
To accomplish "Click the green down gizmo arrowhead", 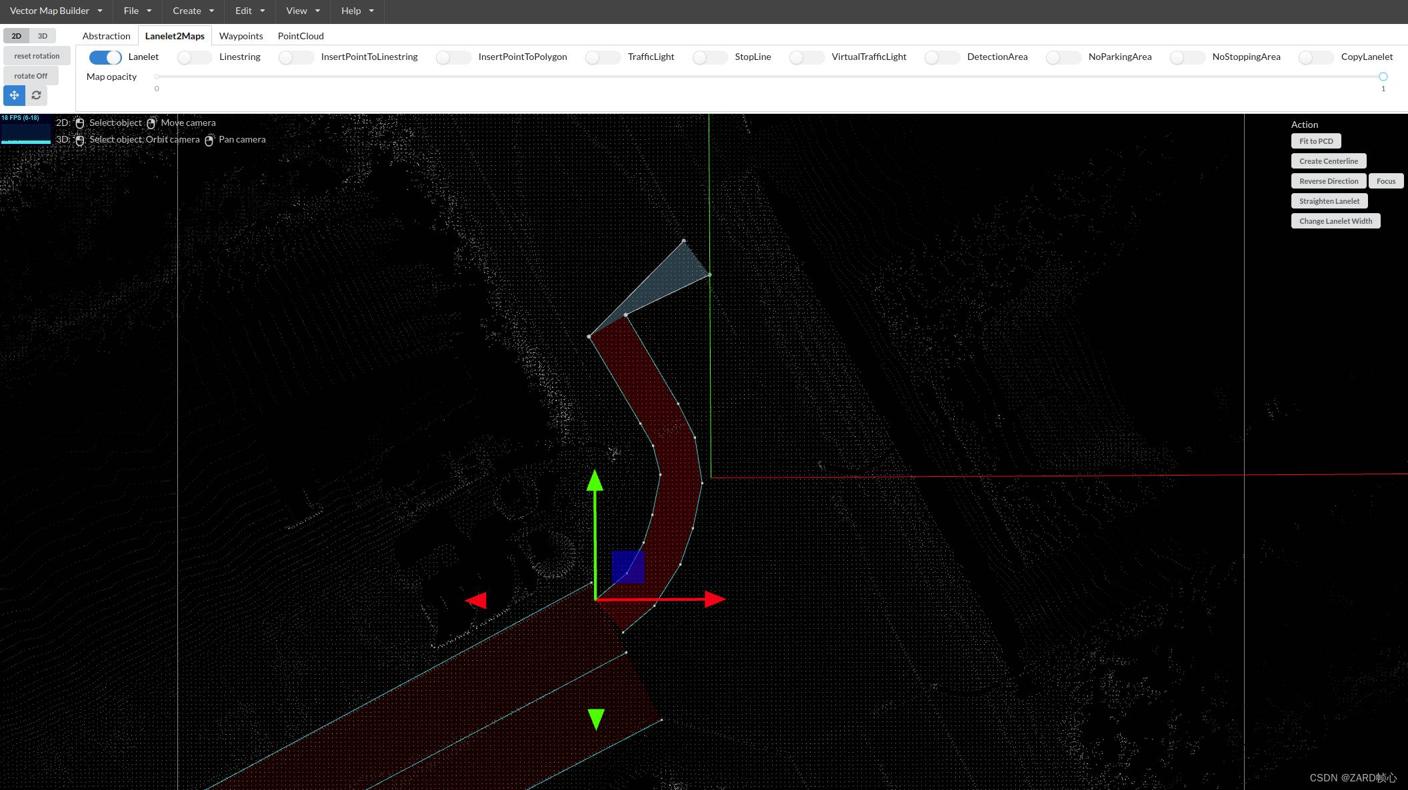I will pos(596,718).
